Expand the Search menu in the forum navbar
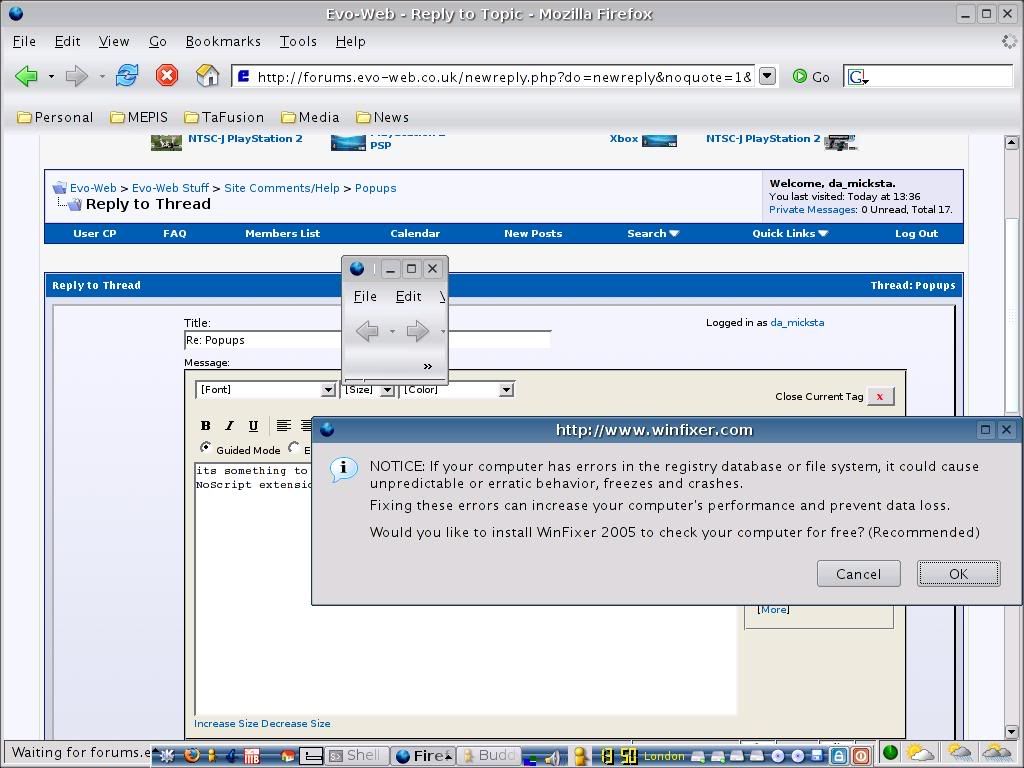 click(x=653, y=234)
